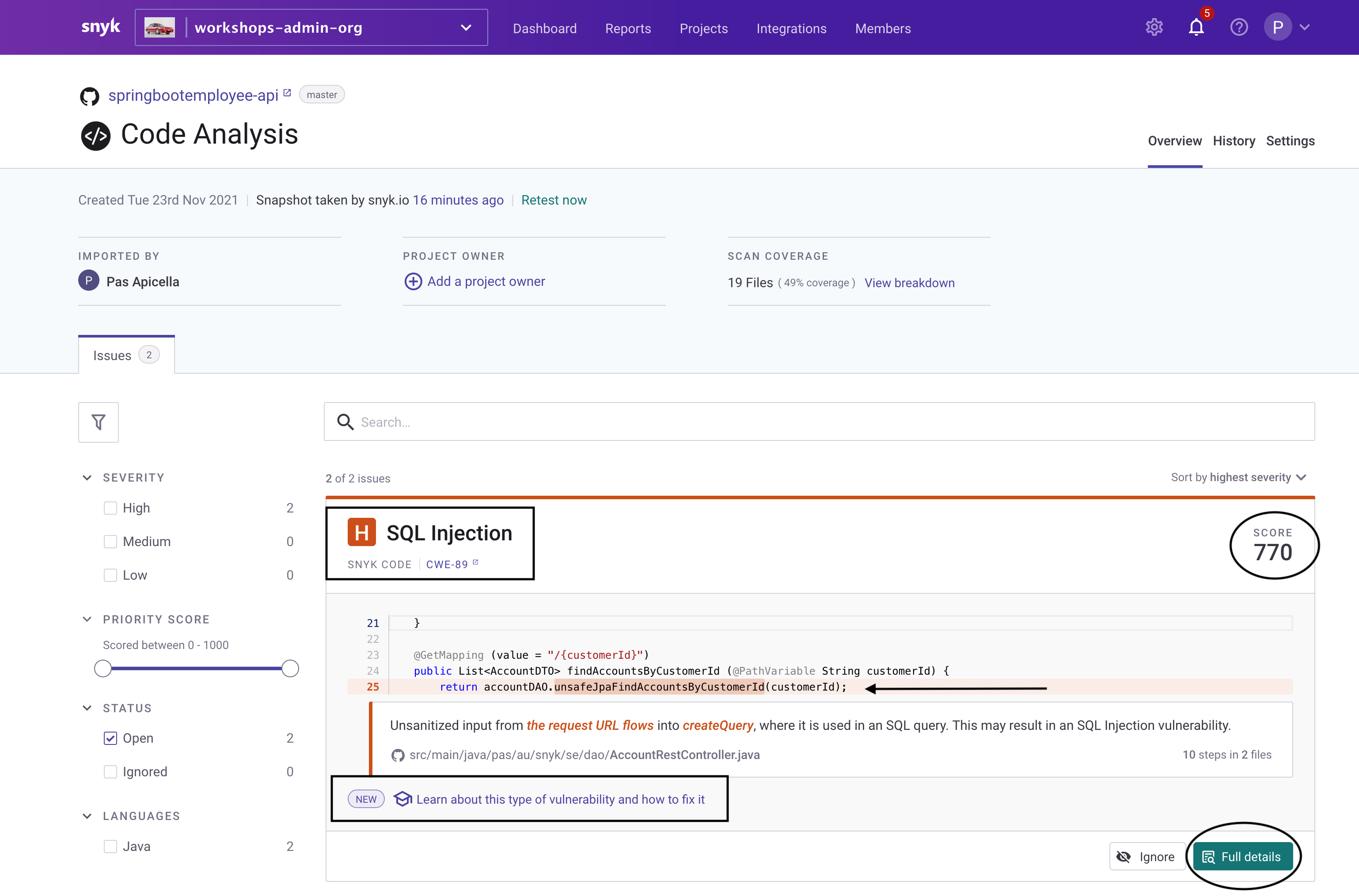Open the AccountRestController.java file path
Screen dimensions: 1359x896
point(585,755)
